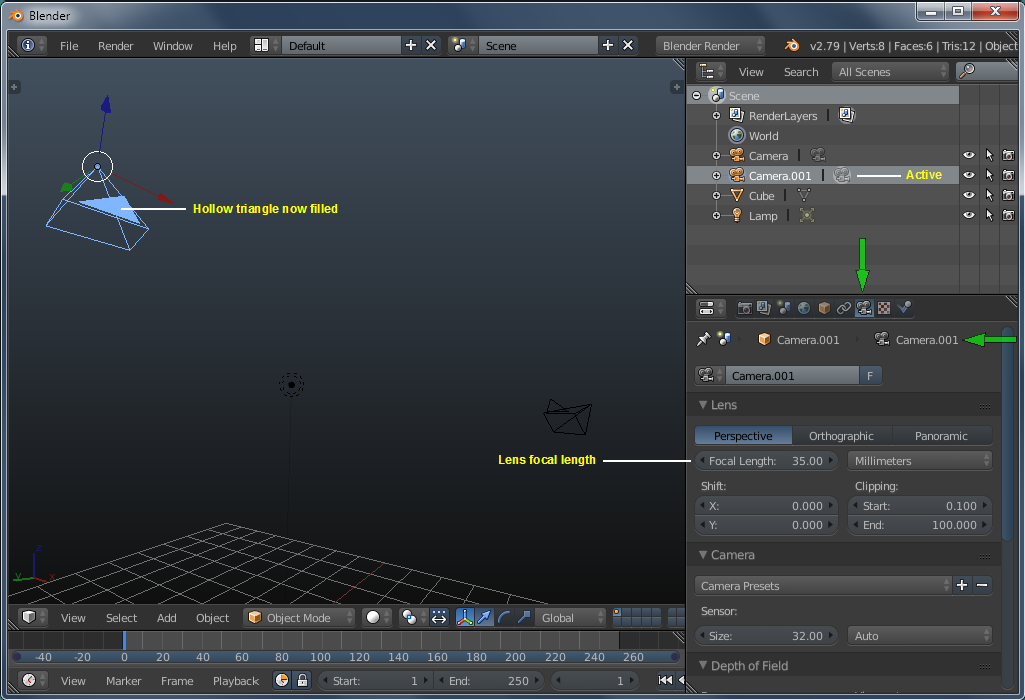This screenshot has height=700, width=1025.
Task: Open the Render Layers properties tab icon
Action: pyautogui.click(x=764, y=308)
